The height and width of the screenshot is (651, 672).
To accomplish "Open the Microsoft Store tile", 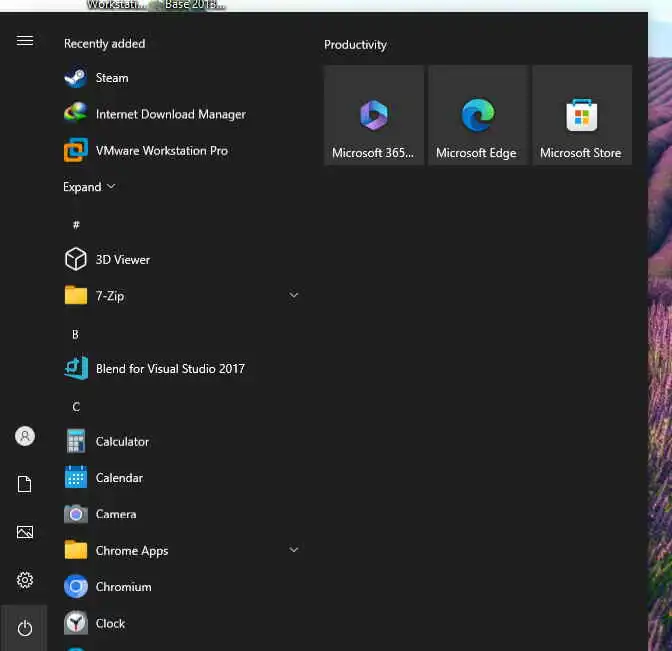I will click(582, 115).
